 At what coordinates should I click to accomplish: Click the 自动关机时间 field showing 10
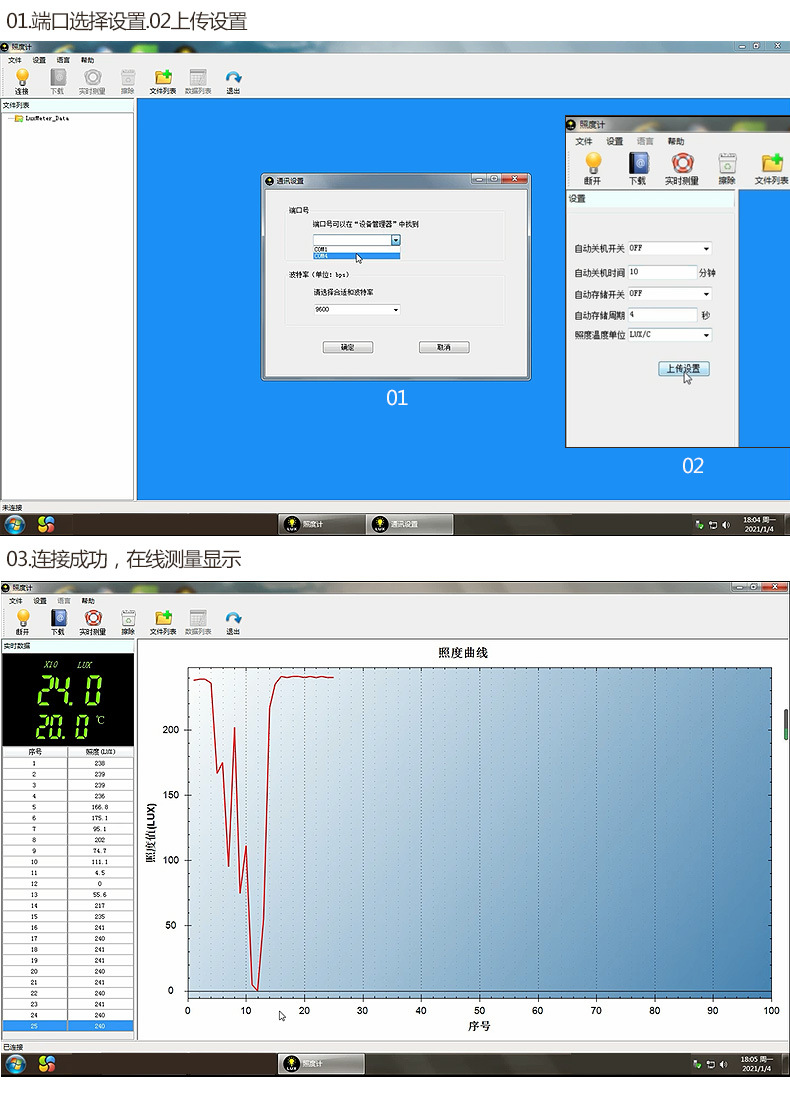tap(662, 272)
